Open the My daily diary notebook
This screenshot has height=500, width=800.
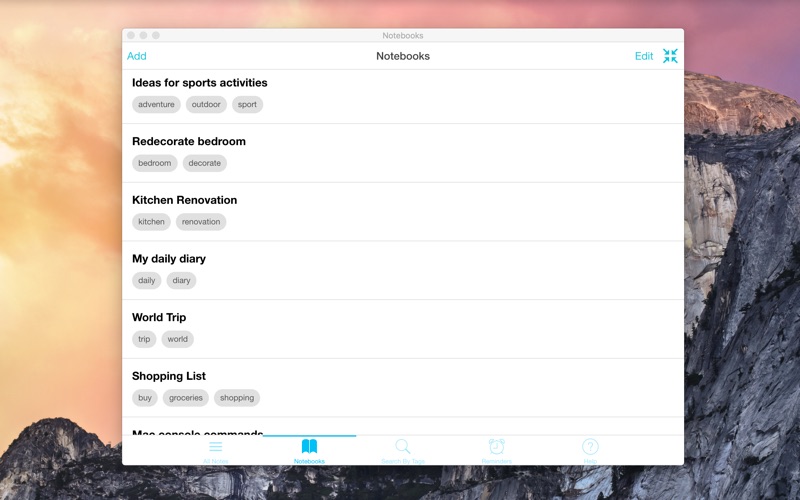pyautogui.click(x=403, y=270)
